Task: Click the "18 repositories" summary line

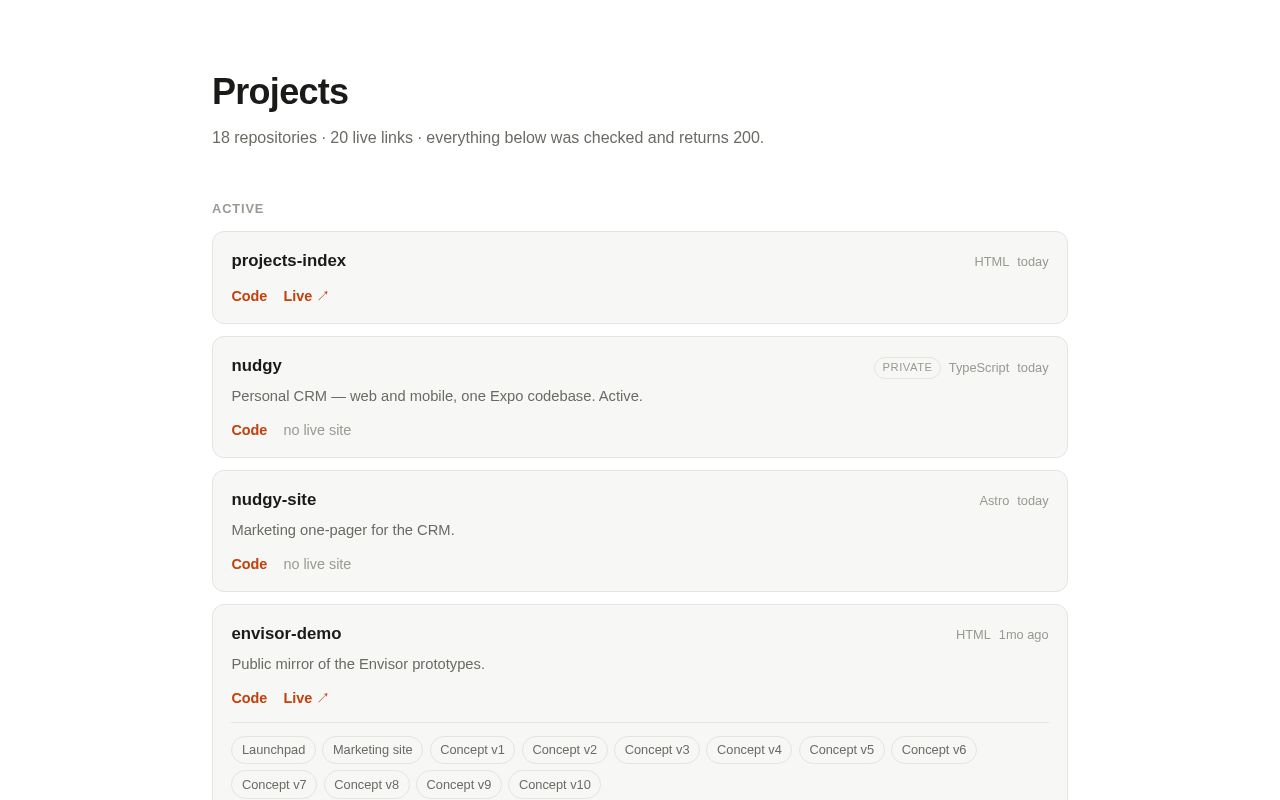Action: [x=488, y=138]
